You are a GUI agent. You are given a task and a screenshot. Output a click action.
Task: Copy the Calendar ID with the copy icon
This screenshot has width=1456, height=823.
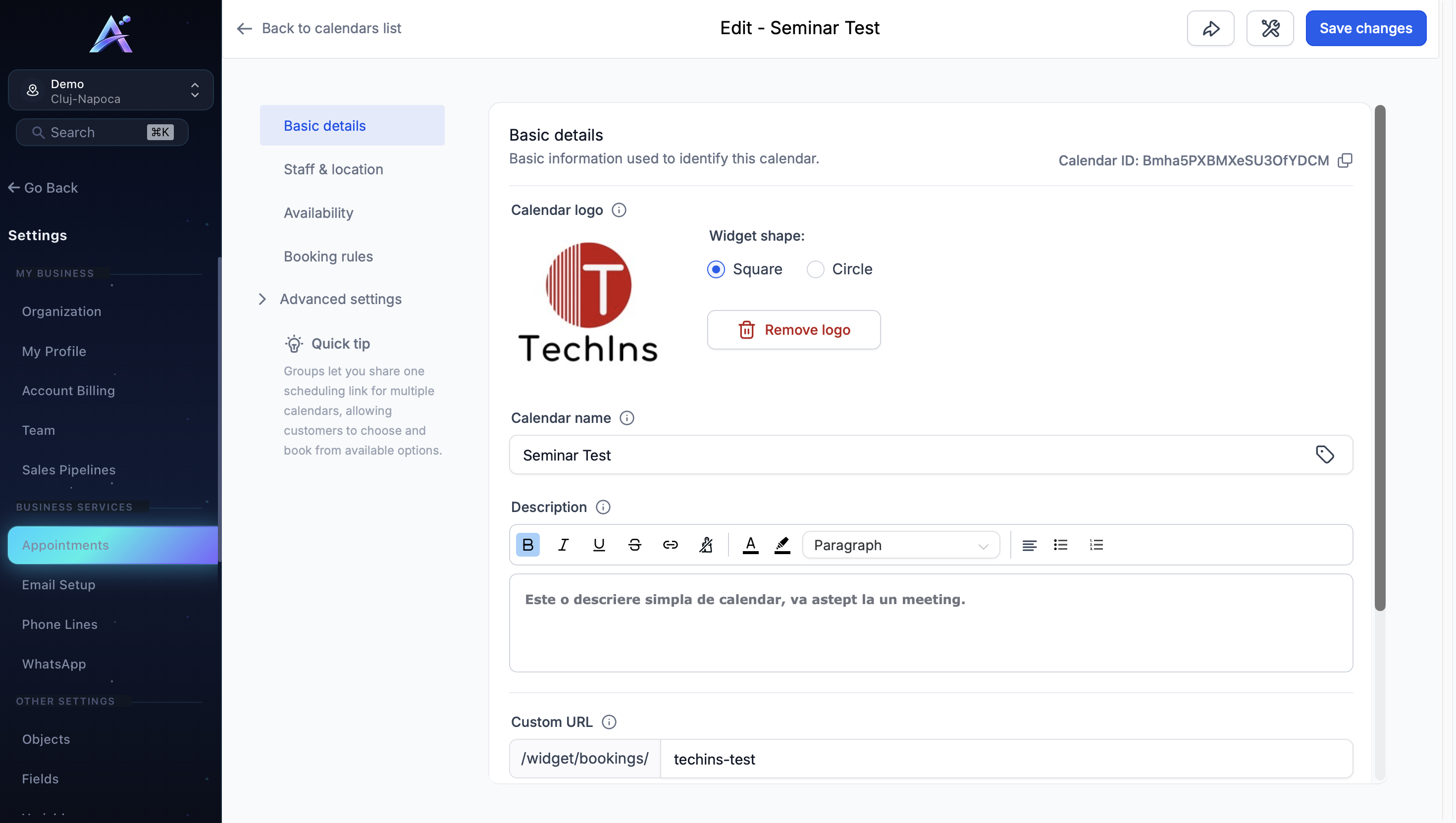1345,160
